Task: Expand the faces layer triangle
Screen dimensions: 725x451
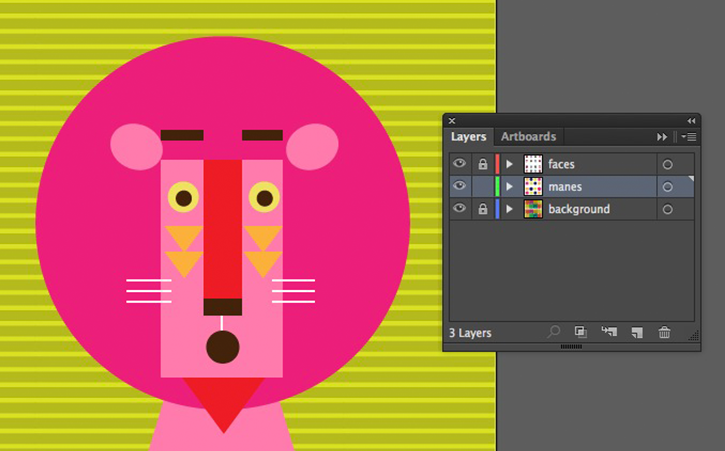Action: point(510,164)
